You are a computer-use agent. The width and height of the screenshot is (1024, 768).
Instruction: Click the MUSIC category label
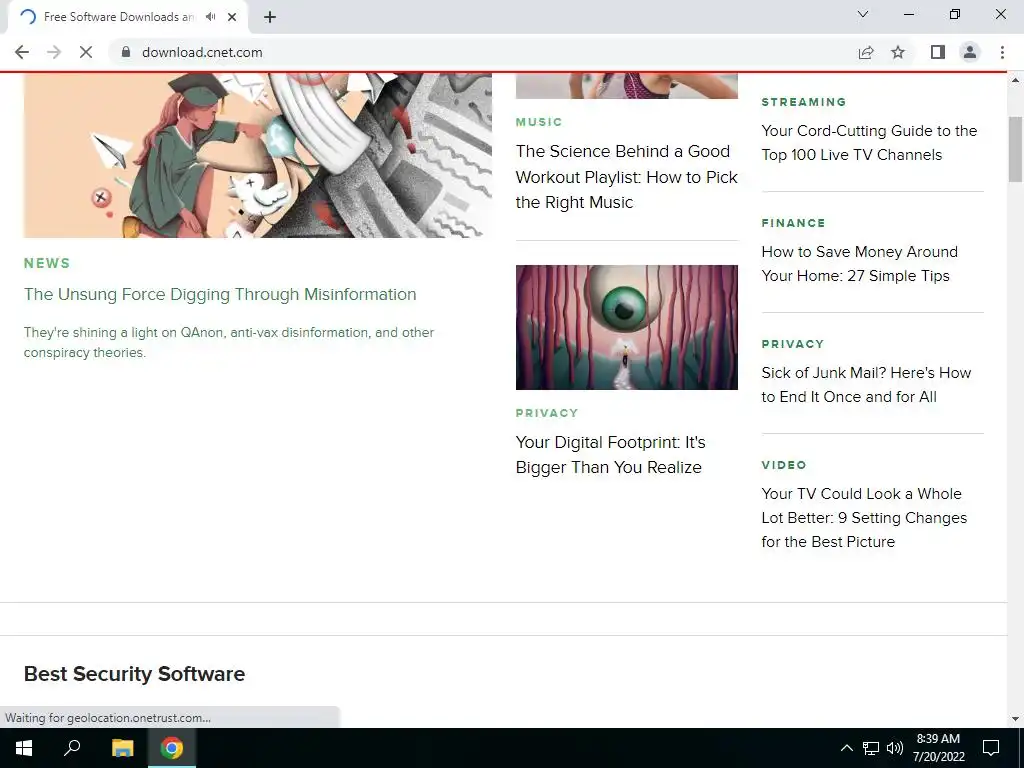point(539,122)
